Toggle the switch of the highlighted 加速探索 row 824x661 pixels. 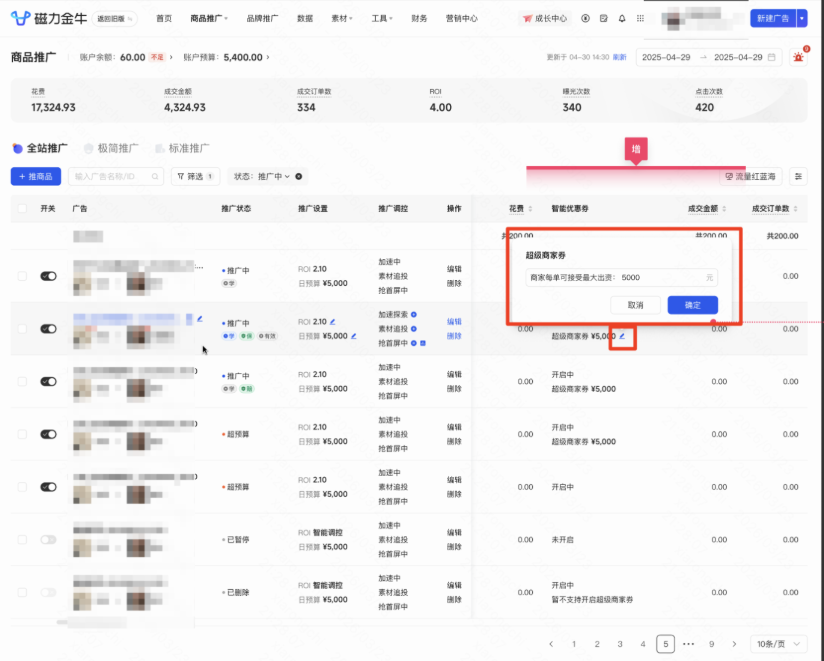point(48,329)
